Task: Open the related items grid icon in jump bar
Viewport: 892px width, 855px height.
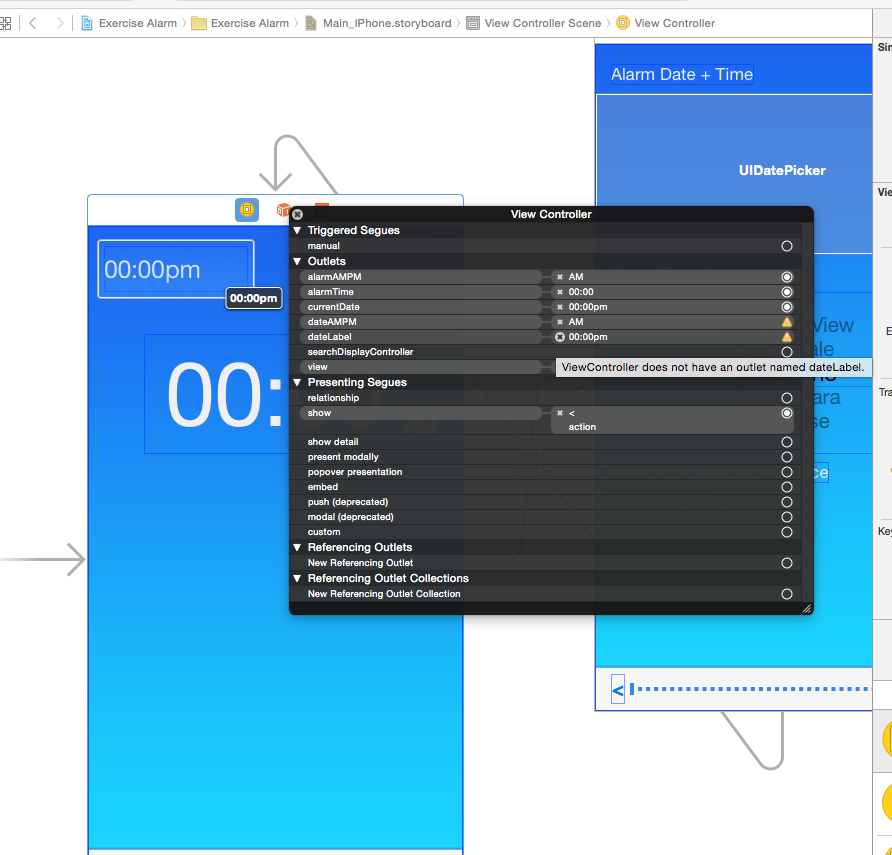Action: [8, 22]
